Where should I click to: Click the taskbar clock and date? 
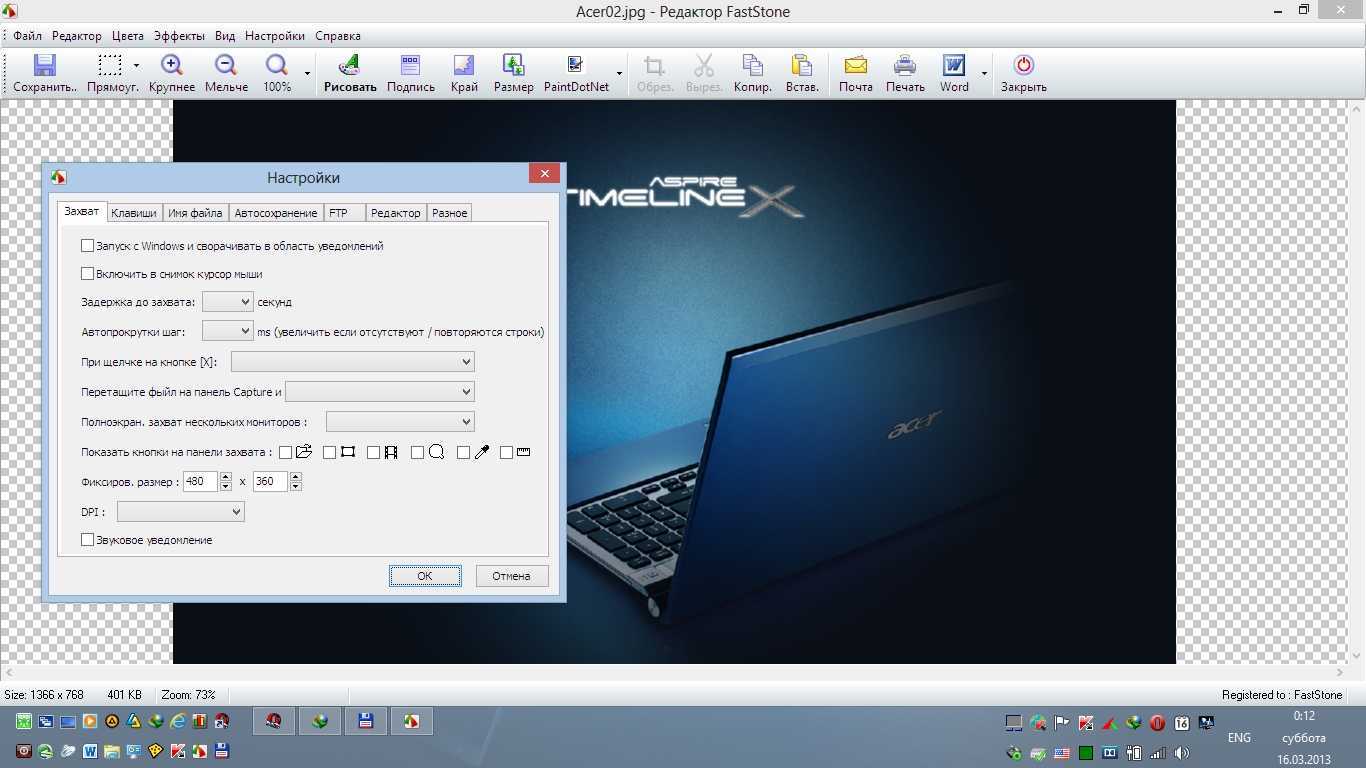click(1304, 738)
